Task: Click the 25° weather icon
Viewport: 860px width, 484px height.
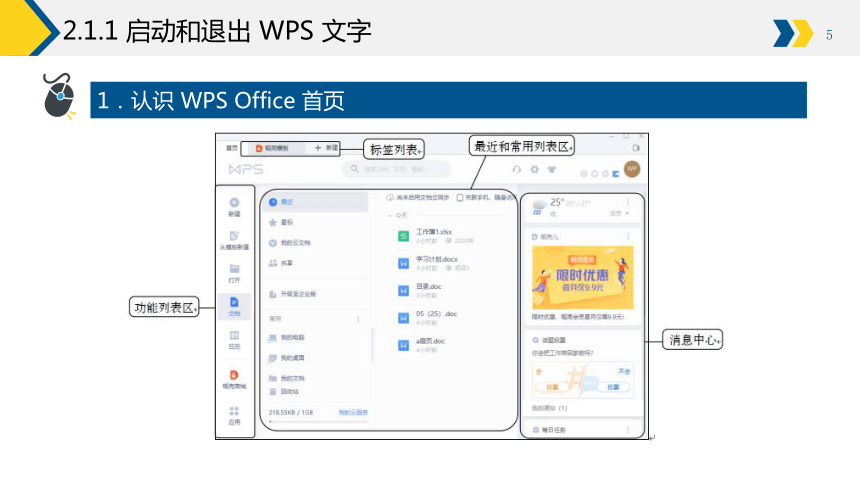Action: click(x=539, y=207)
